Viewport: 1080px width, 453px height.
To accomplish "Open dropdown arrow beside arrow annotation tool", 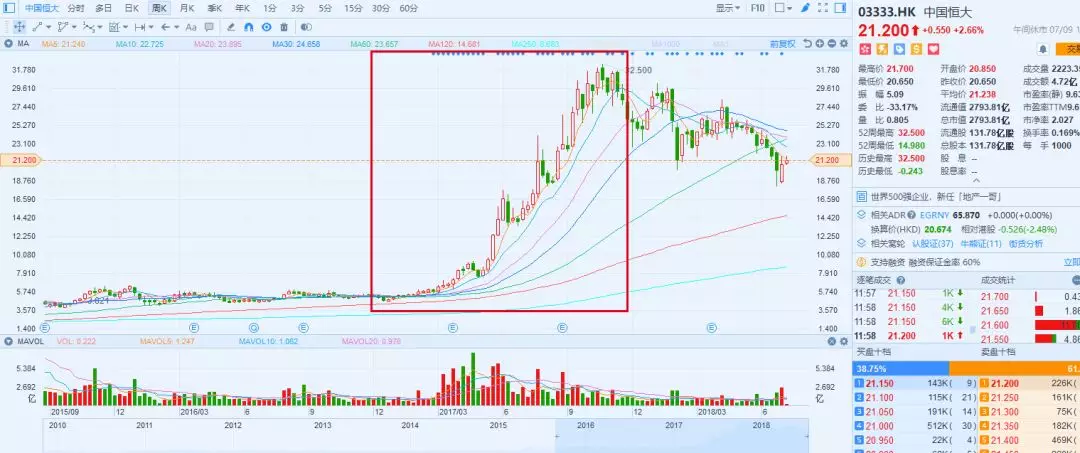I will point(176,28).
